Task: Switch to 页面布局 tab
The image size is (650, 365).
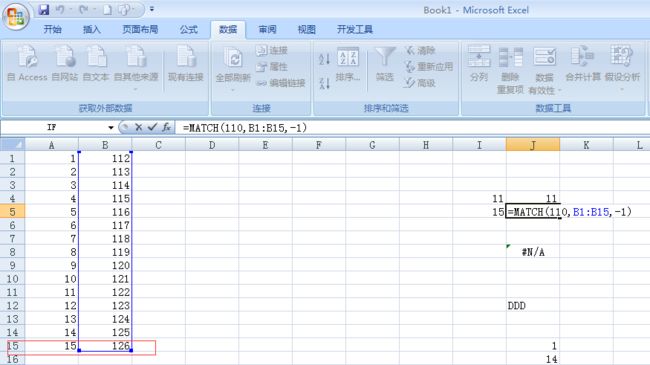Action: [140, 29]
